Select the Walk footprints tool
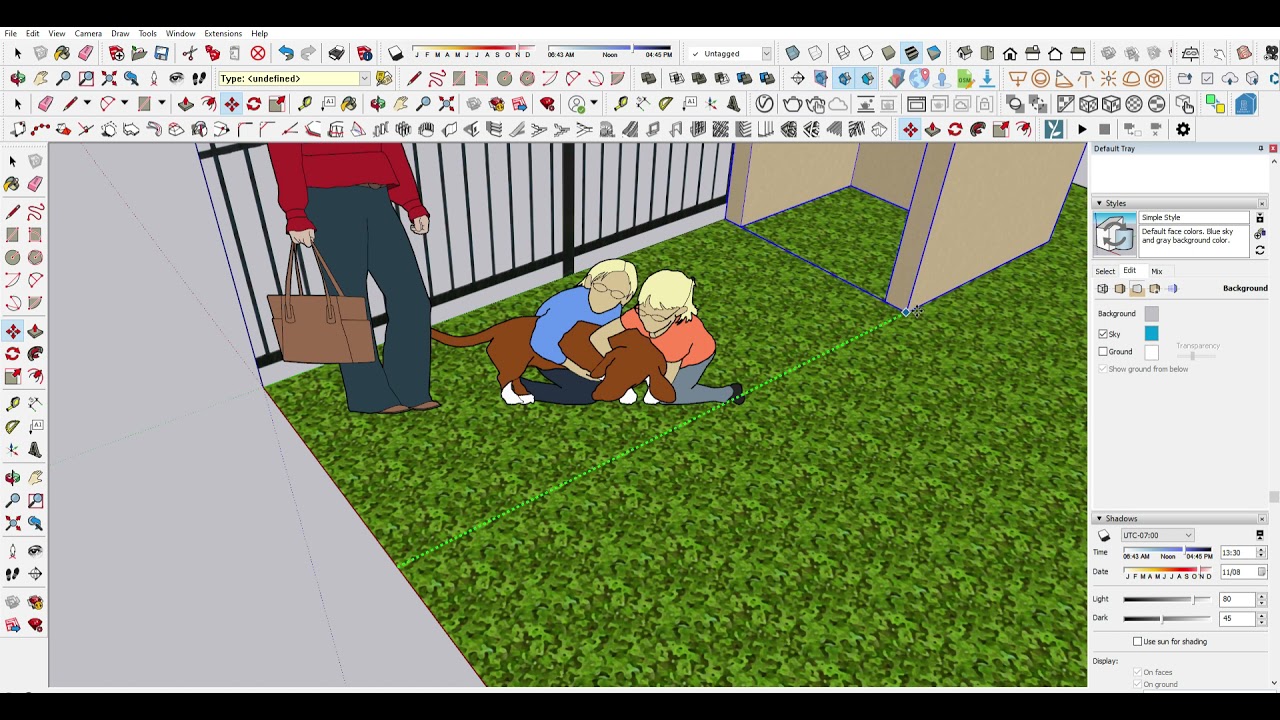The image size is (1280, 720). [x=199, y=78]
